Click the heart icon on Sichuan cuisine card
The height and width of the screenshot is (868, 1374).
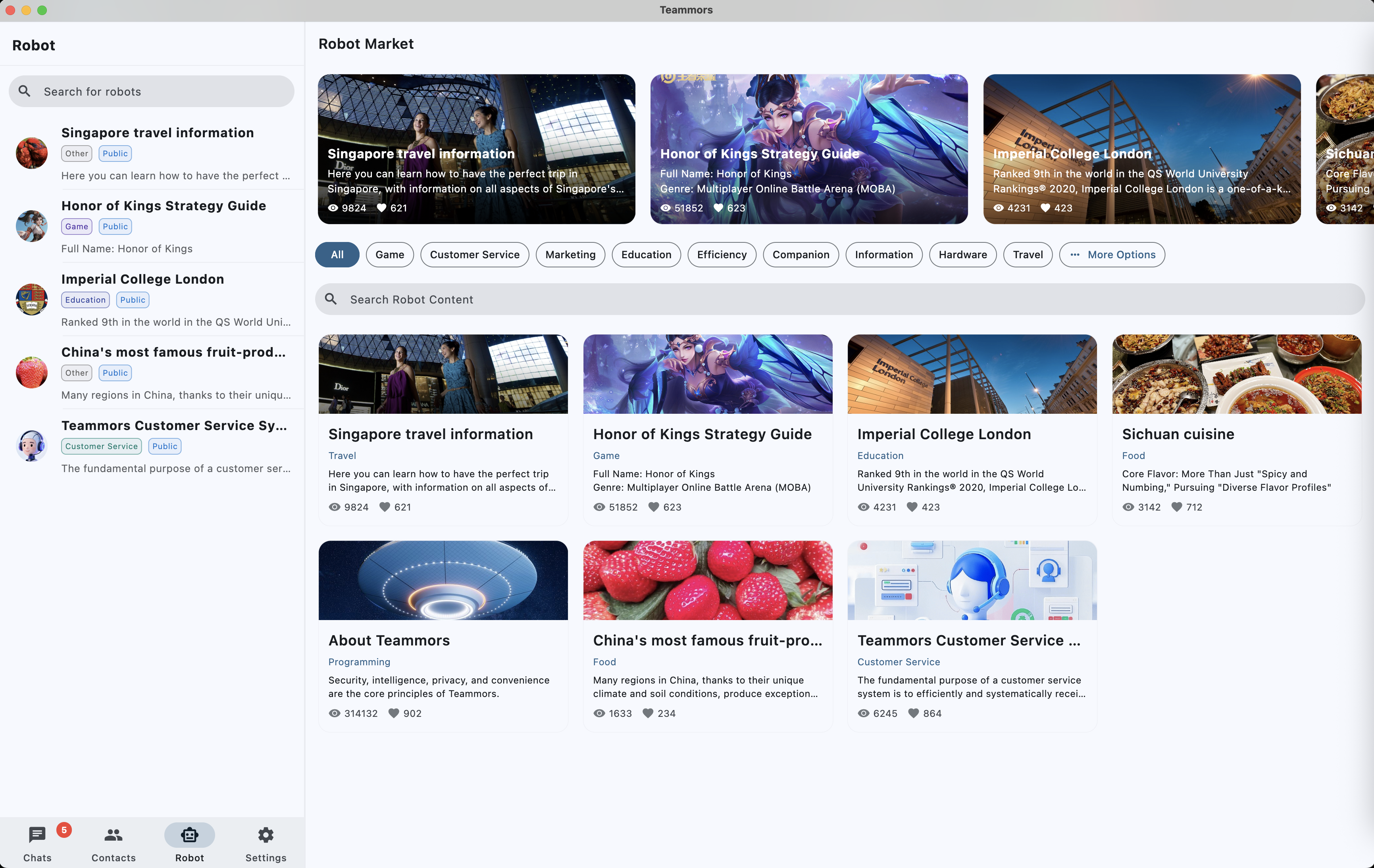pos(1177,507)
